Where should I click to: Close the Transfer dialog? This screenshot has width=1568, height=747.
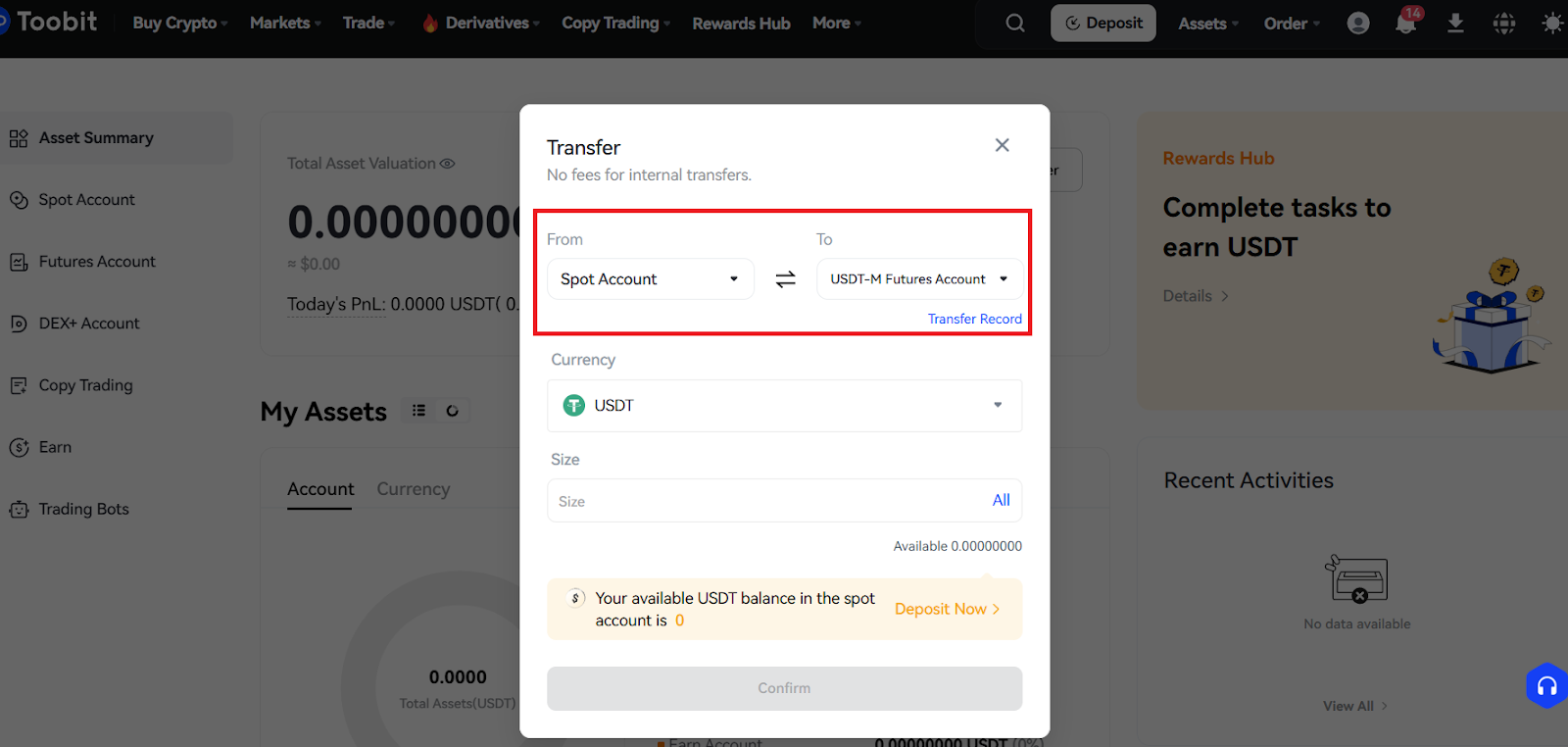click(x=1002, y=145)
